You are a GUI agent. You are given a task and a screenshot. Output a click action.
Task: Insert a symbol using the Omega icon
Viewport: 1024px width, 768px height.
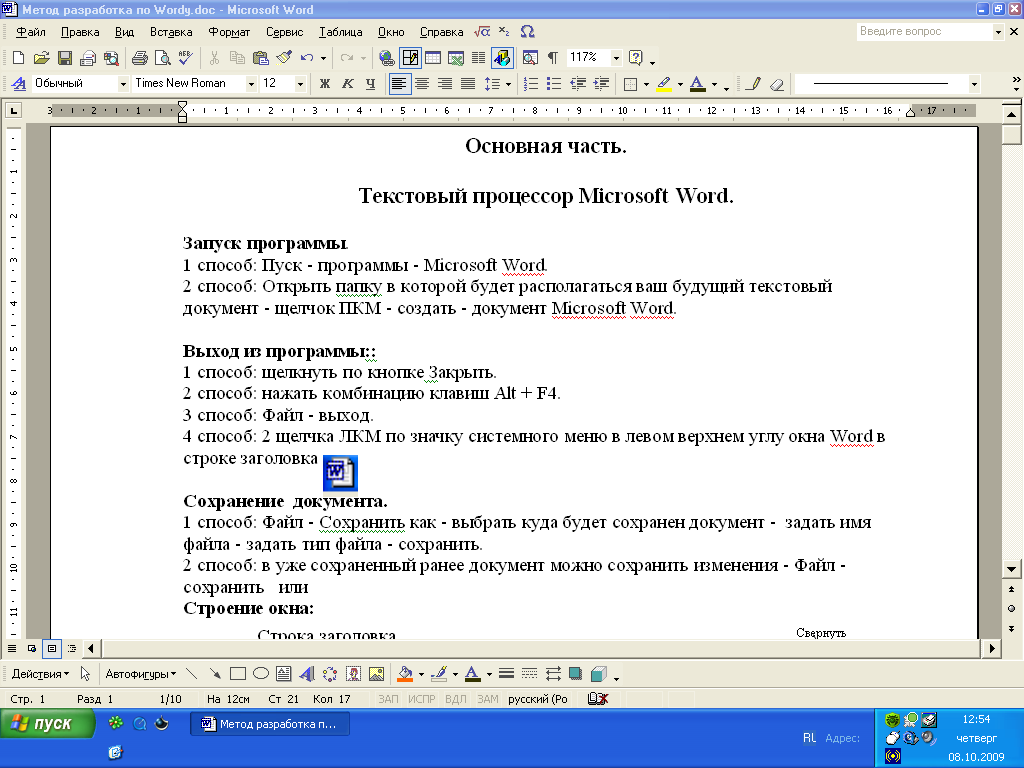[x=528, y=31]
